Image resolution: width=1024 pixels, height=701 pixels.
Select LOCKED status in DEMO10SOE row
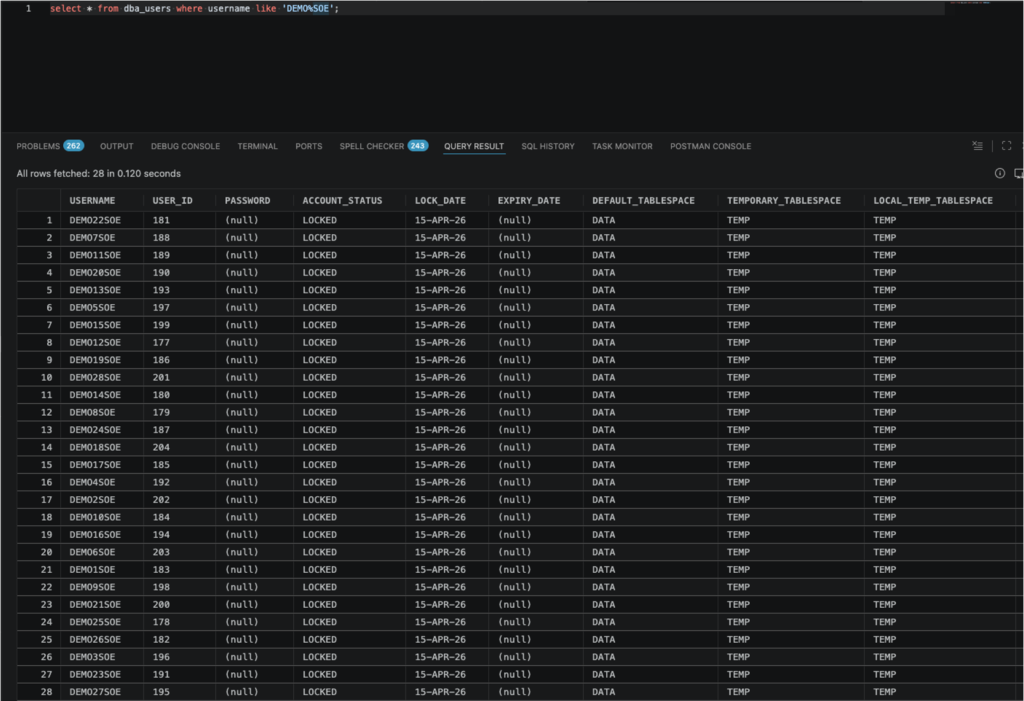click(349, 517)
